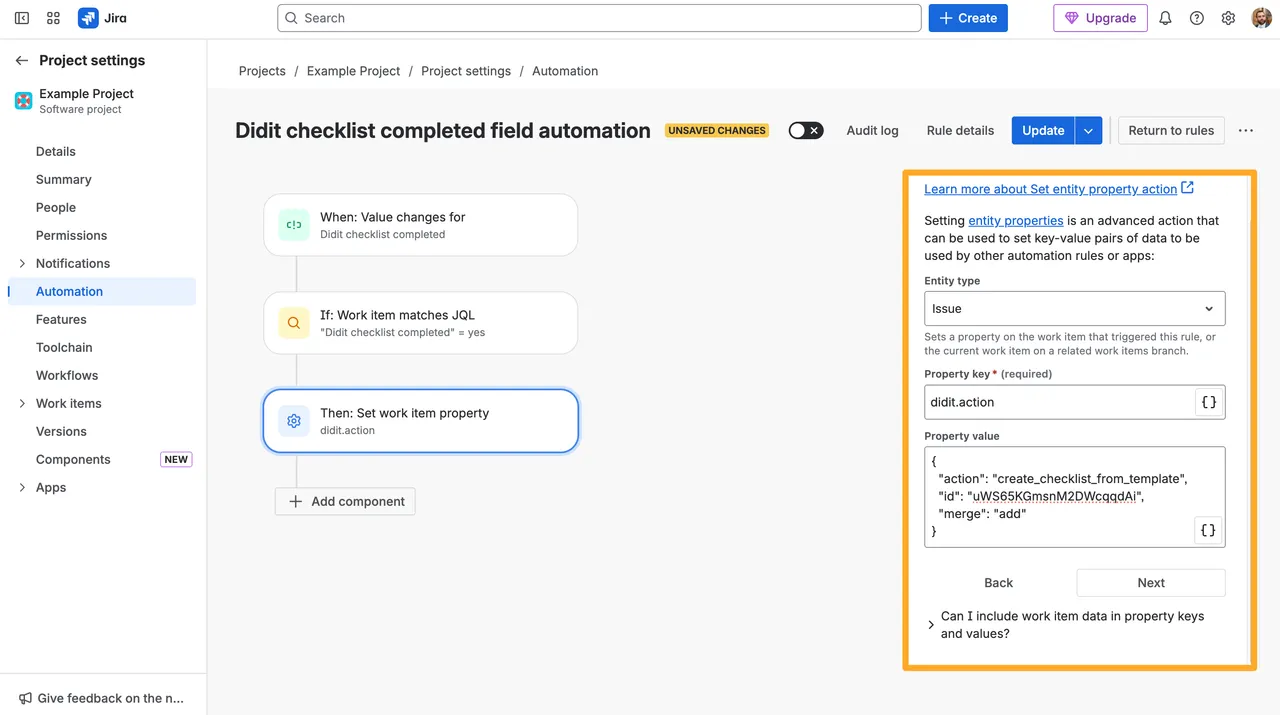The width and height of the screenshot is (1280, 715).
Task: Click the megaphone feedback icon
Action: [x=25, y=698]
